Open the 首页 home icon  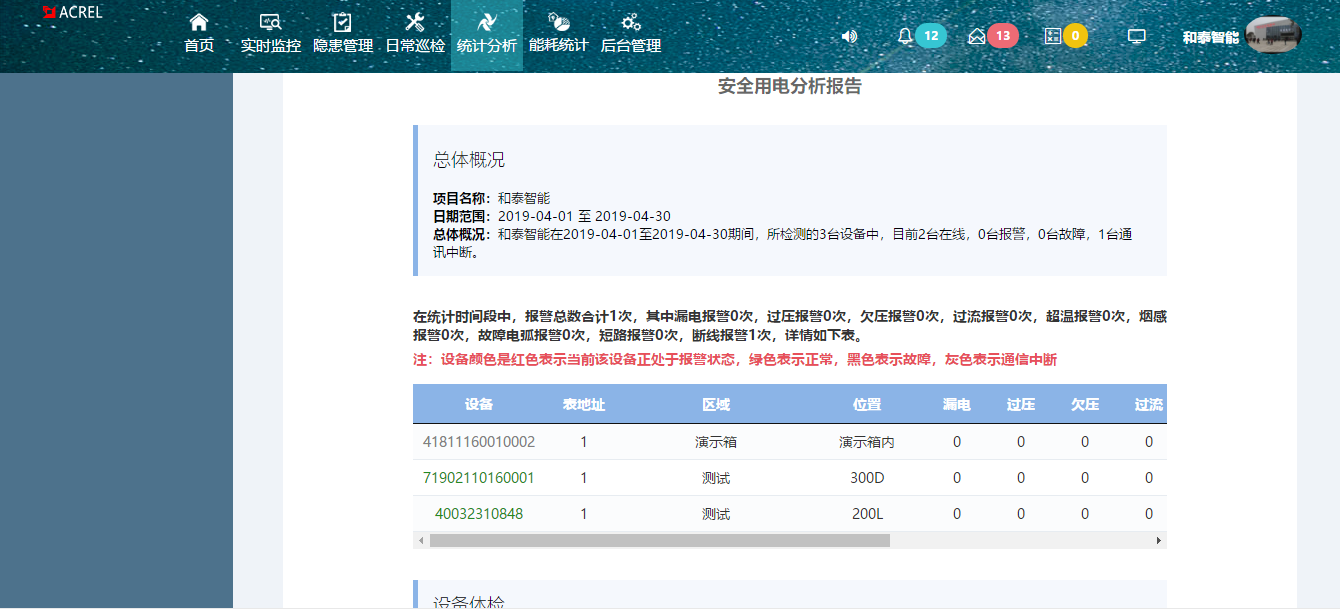(199, 22)
